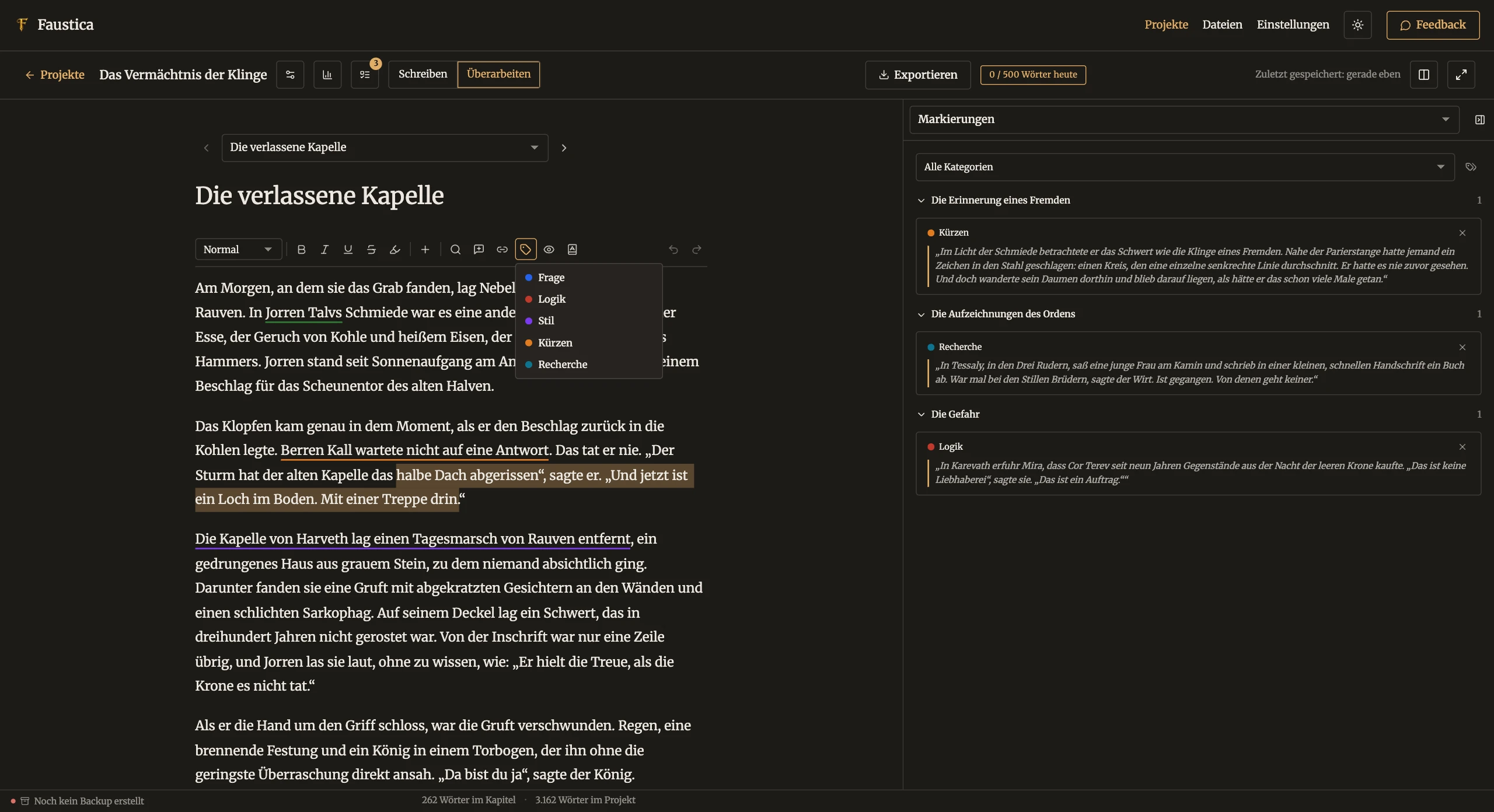Switch to Überarbeiten mode

(x=498, y=74)
